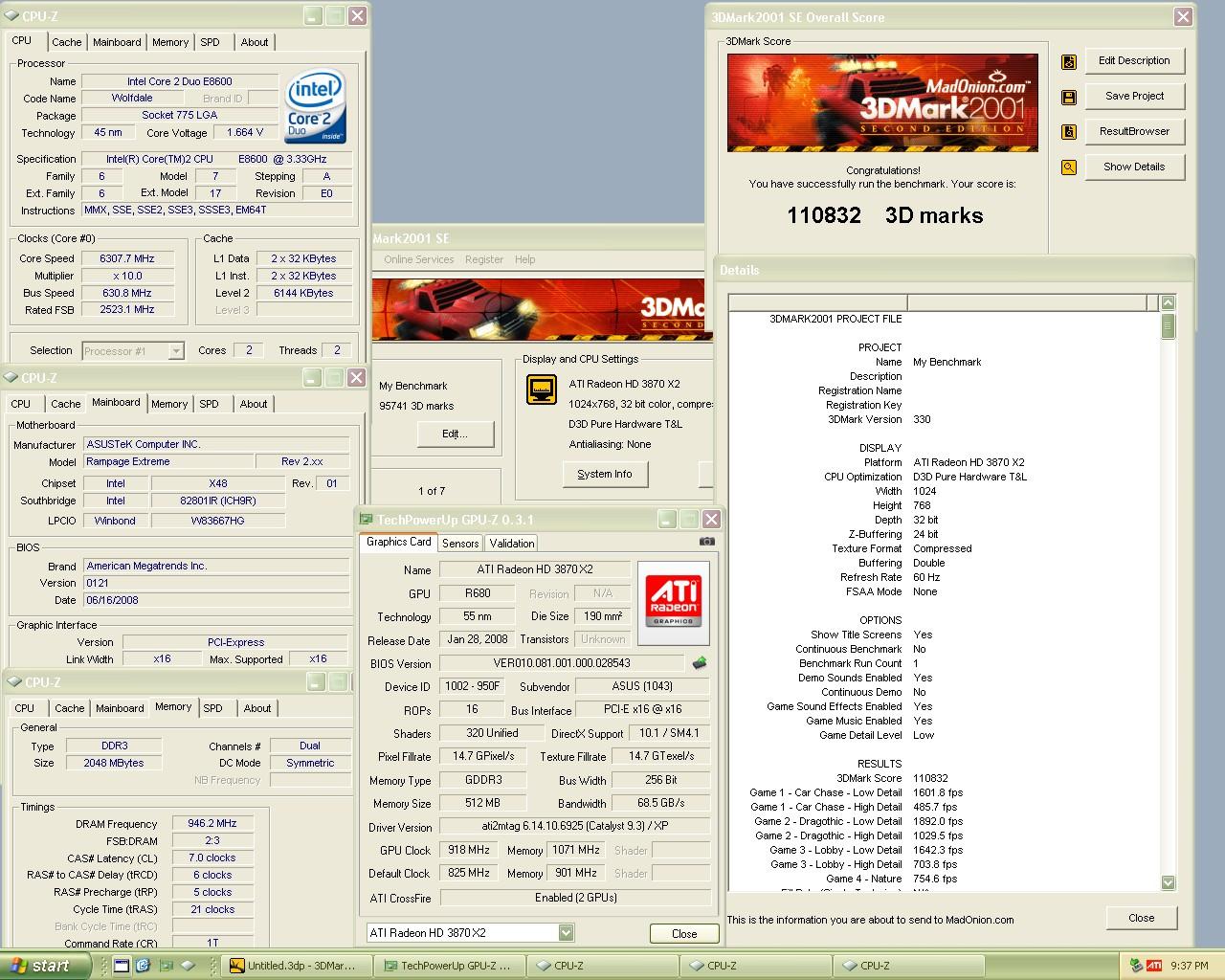Click TechPowerUp GPU-Z taskbar button
1225x980 pixels.
[449, 966]
